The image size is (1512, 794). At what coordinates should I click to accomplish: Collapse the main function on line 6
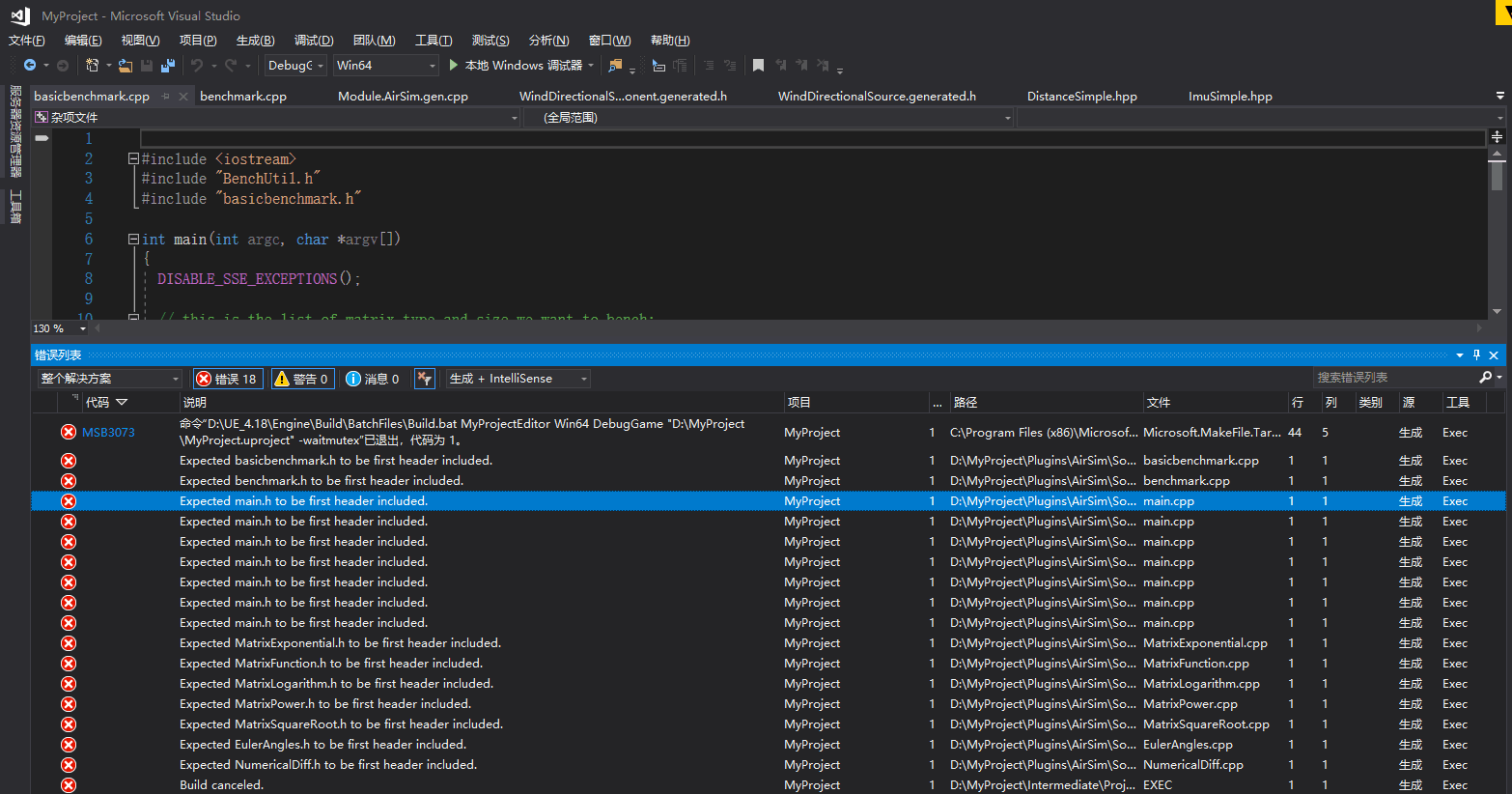tap(133, 240)
